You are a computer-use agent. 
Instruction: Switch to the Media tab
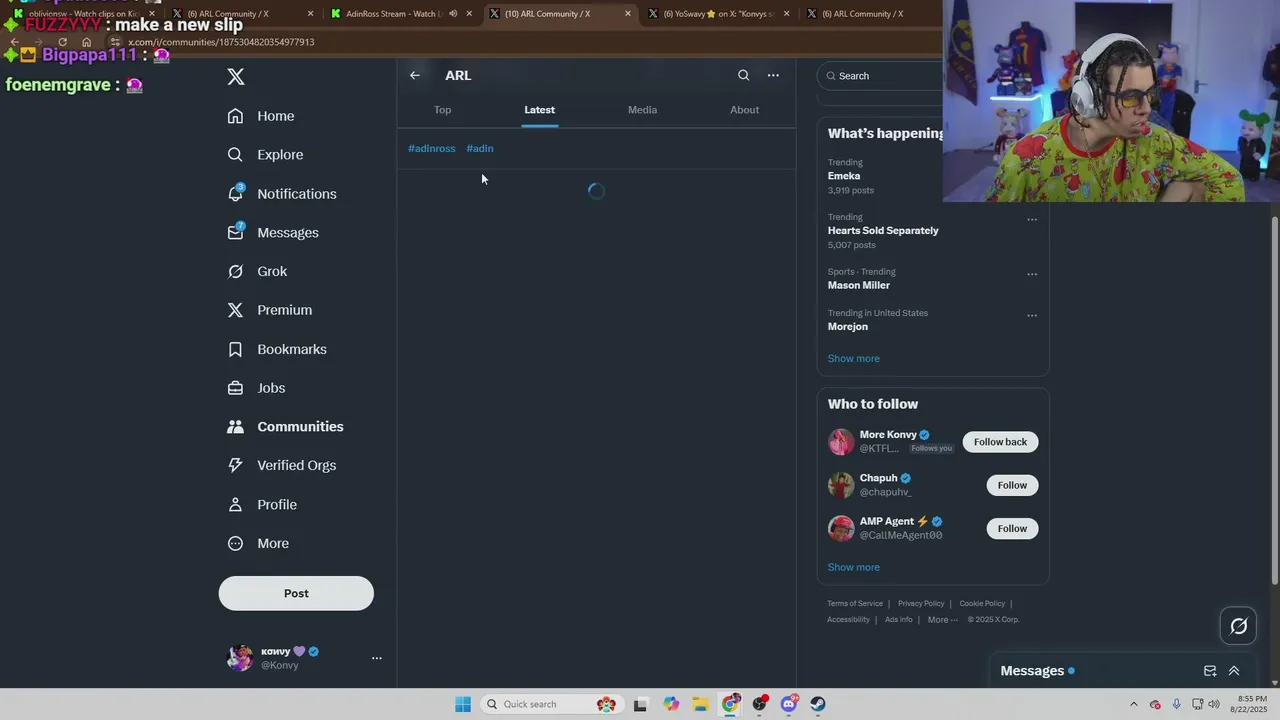pyautogui.click(x=642, y=110)
